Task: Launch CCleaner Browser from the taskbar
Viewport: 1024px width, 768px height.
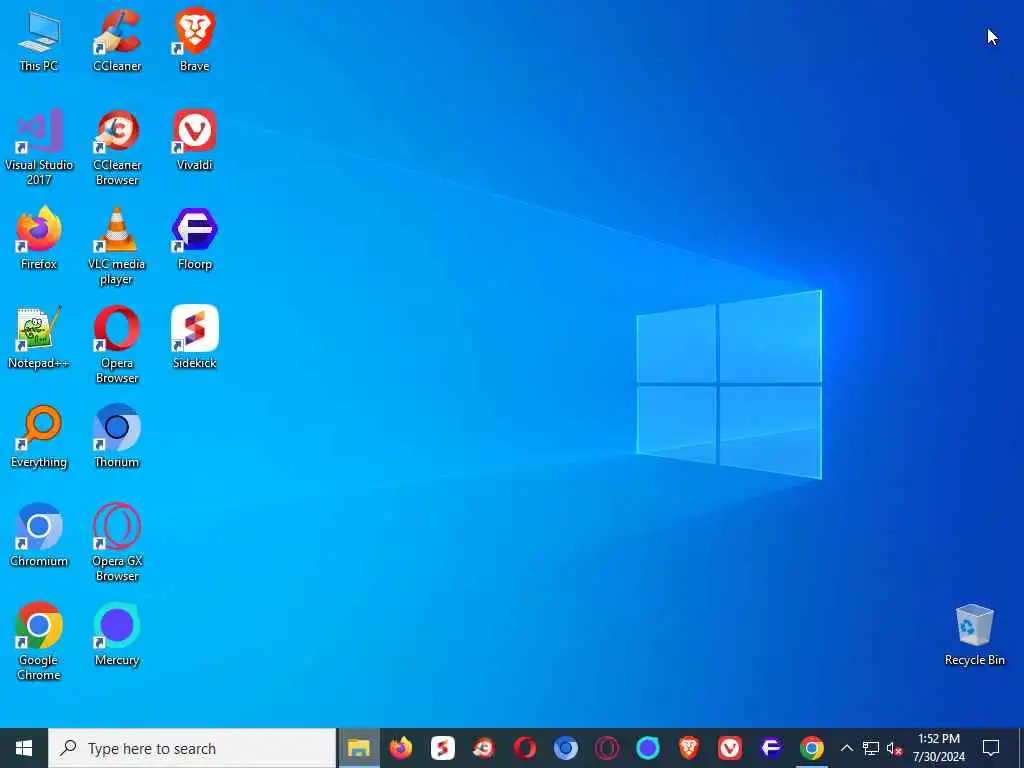Action: point(483,748)
